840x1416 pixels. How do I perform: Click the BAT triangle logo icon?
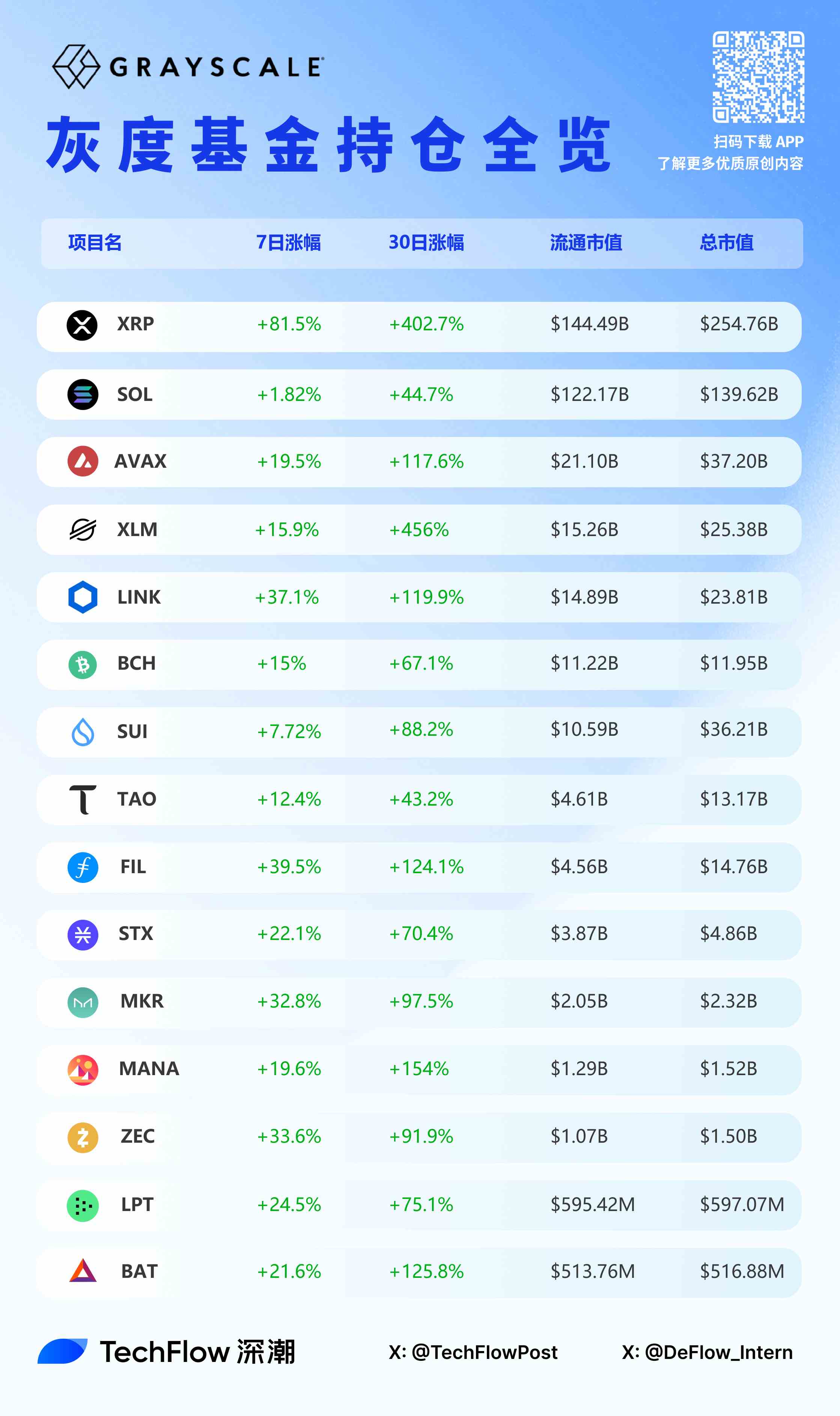tap(83, 1272)
